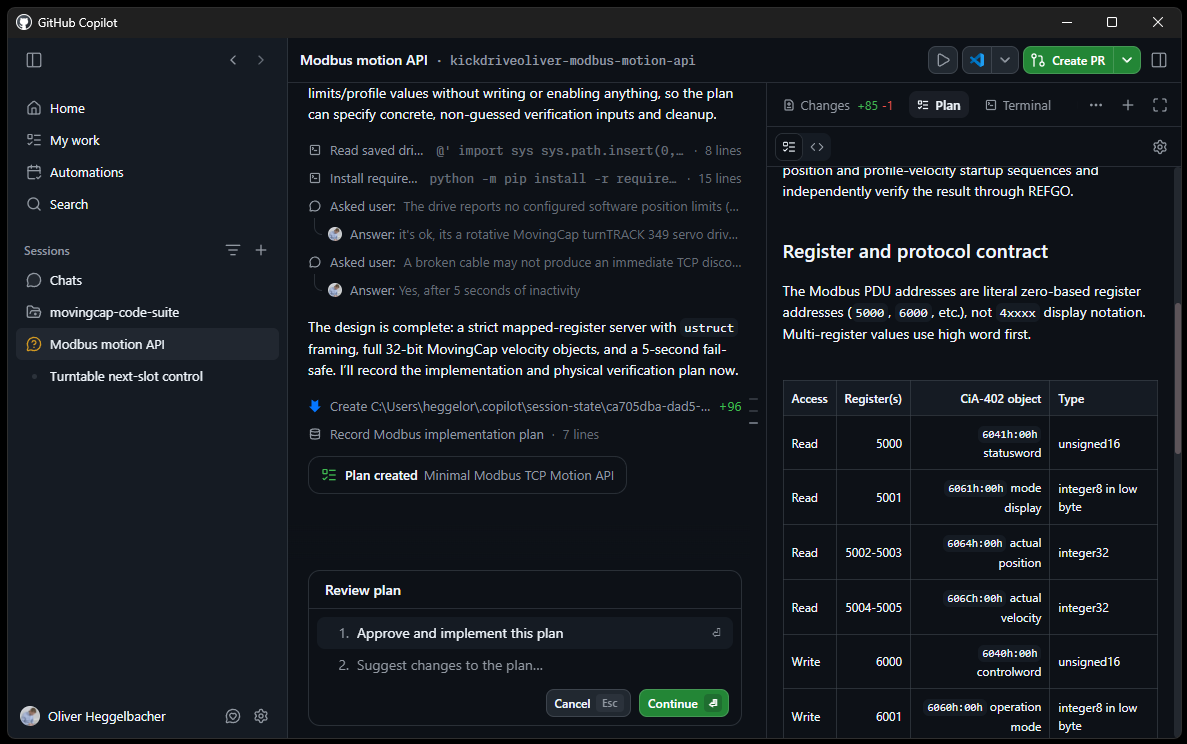1187x744 pixels.
Task: Open the panel more options ellipsis
Action: [1095, 105]
